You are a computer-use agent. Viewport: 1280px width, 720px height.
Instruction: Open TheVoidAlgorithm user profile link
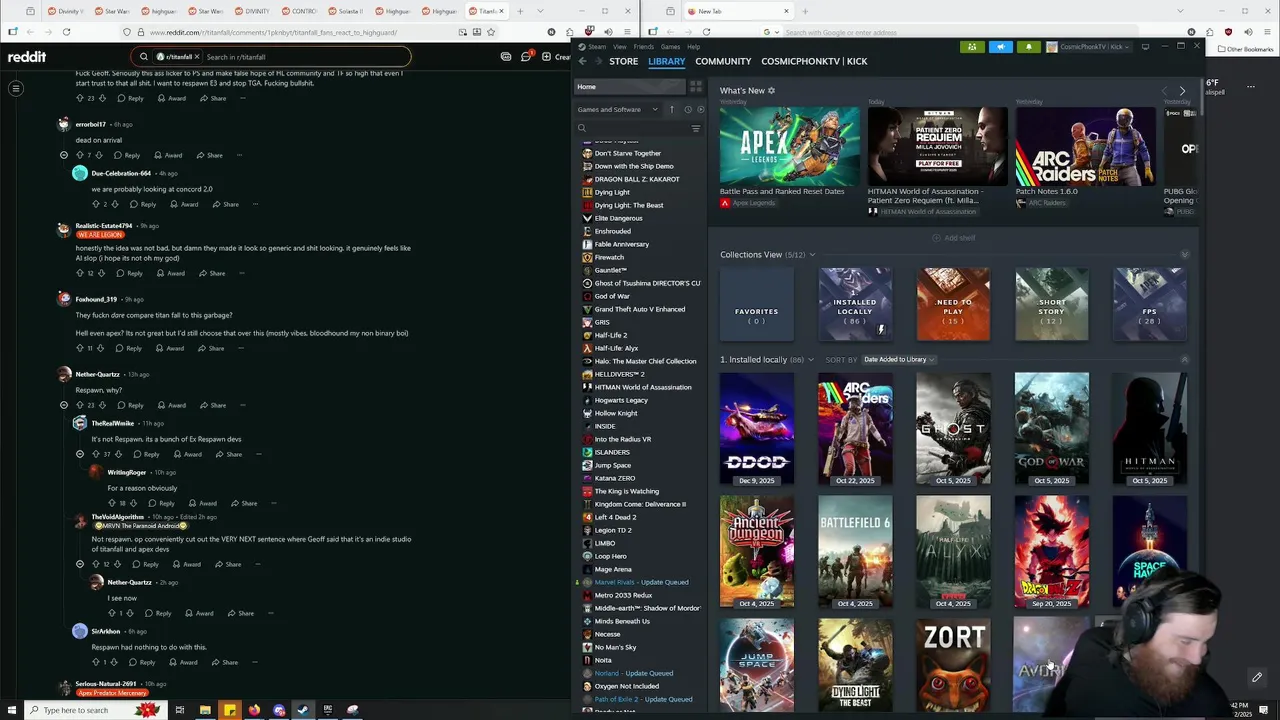118,517
